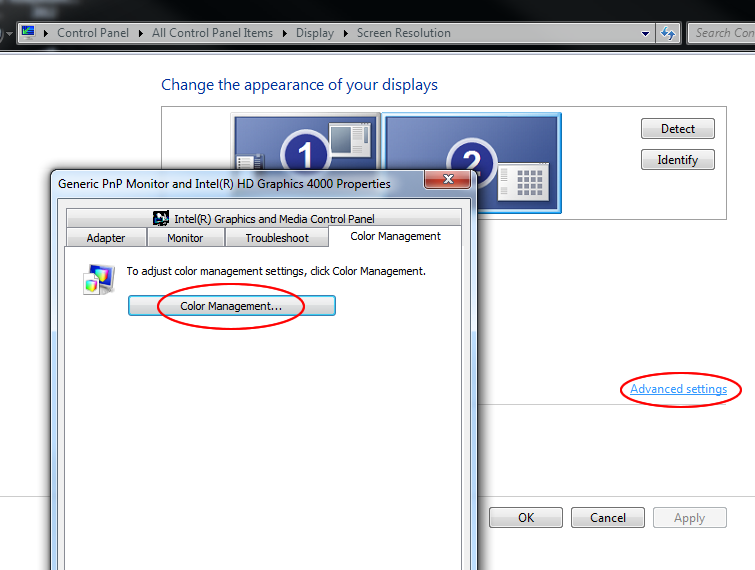Select display 1 monitor thumbnail
This screenshot has width=755, height=570.
pos(306,142)
